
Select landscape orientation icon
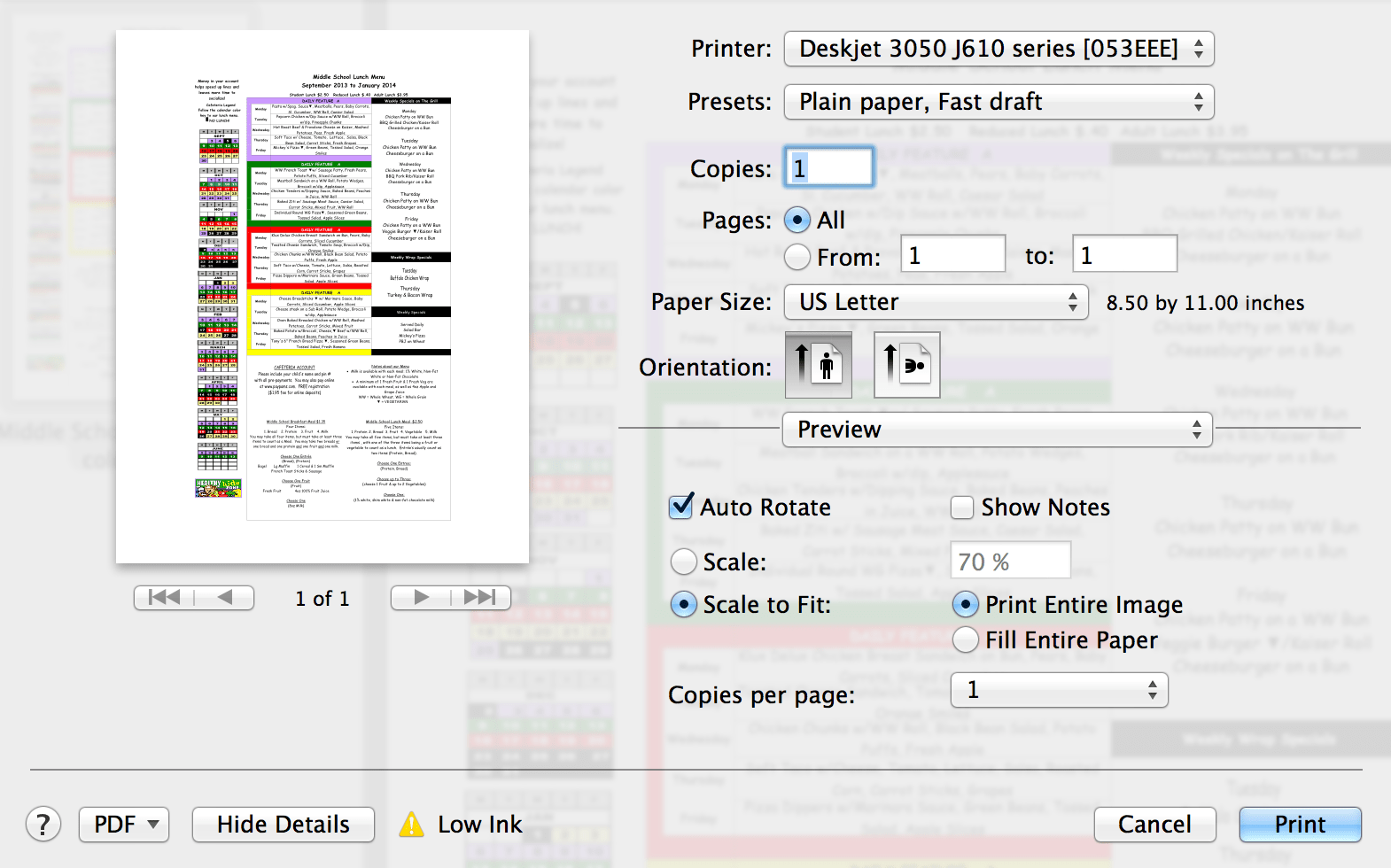907,365
